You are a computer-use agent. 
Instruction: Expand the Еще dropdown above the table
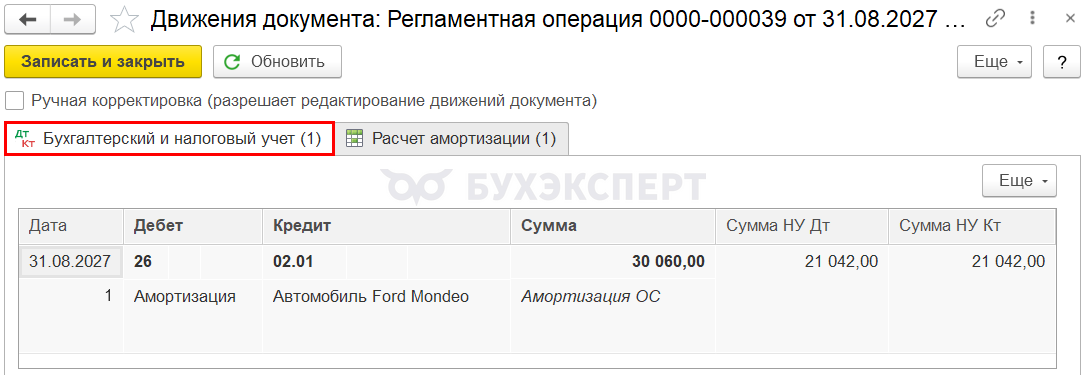click(1019, 181)
